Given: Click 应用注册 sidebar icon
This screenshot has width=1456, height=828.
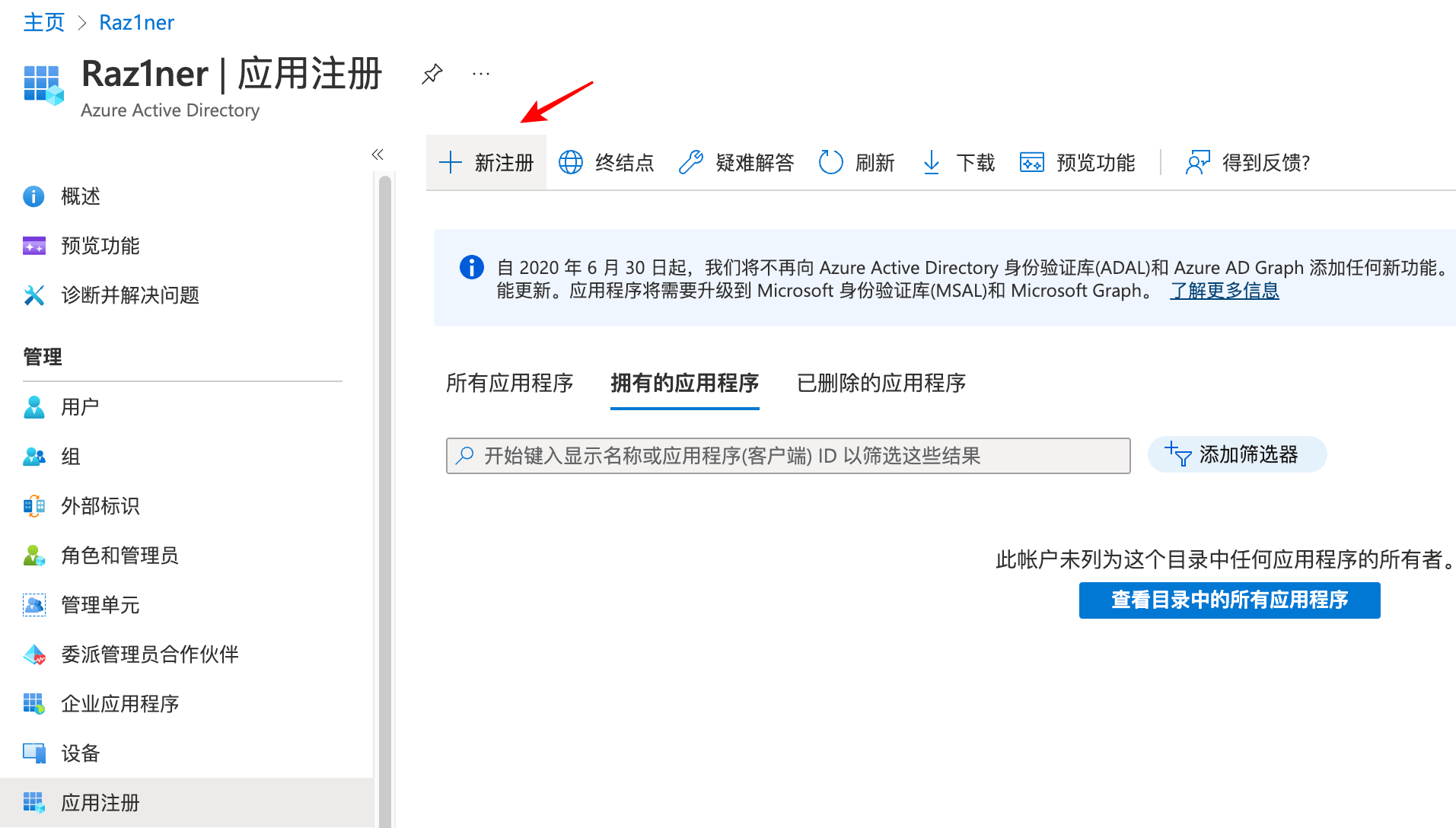Looking at the screenshot, I should [33, 803].
